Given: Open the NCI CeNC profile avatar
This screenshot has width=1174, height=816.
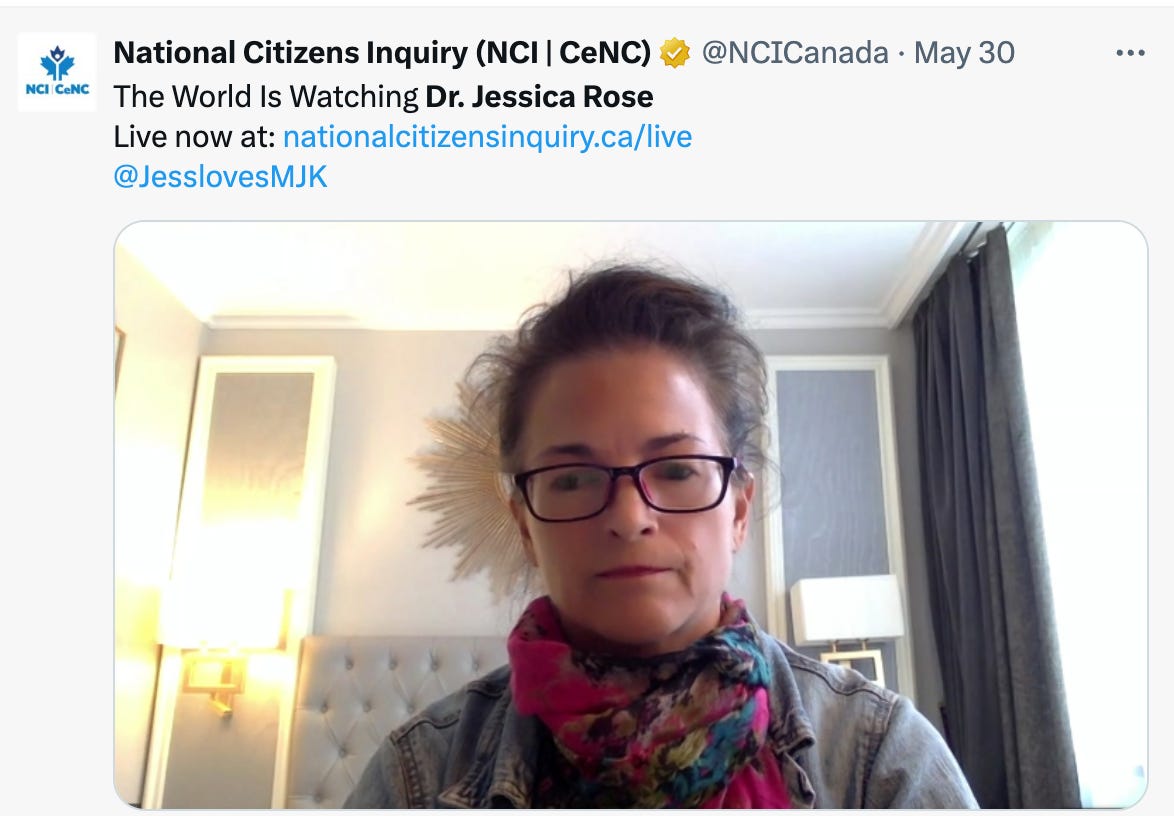Looking at the screenshot, I should [57, 72].
